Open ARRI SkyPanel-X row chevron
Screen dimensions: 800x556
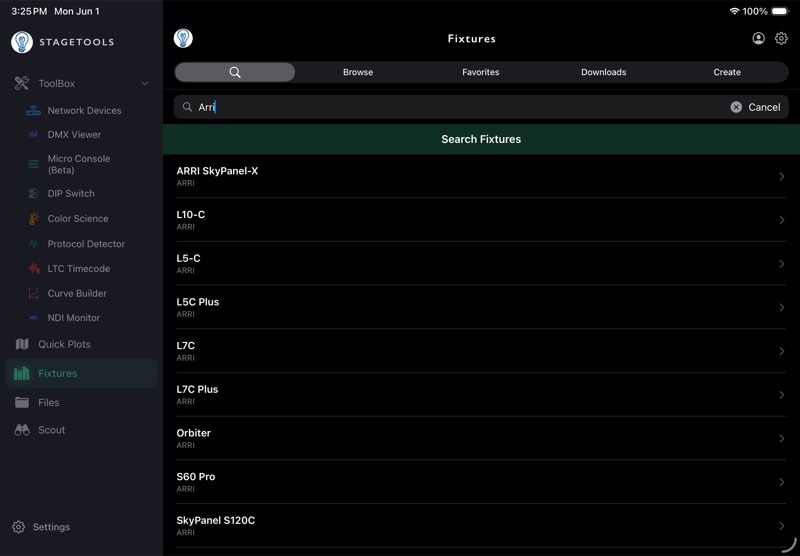[x=782, y=176]
